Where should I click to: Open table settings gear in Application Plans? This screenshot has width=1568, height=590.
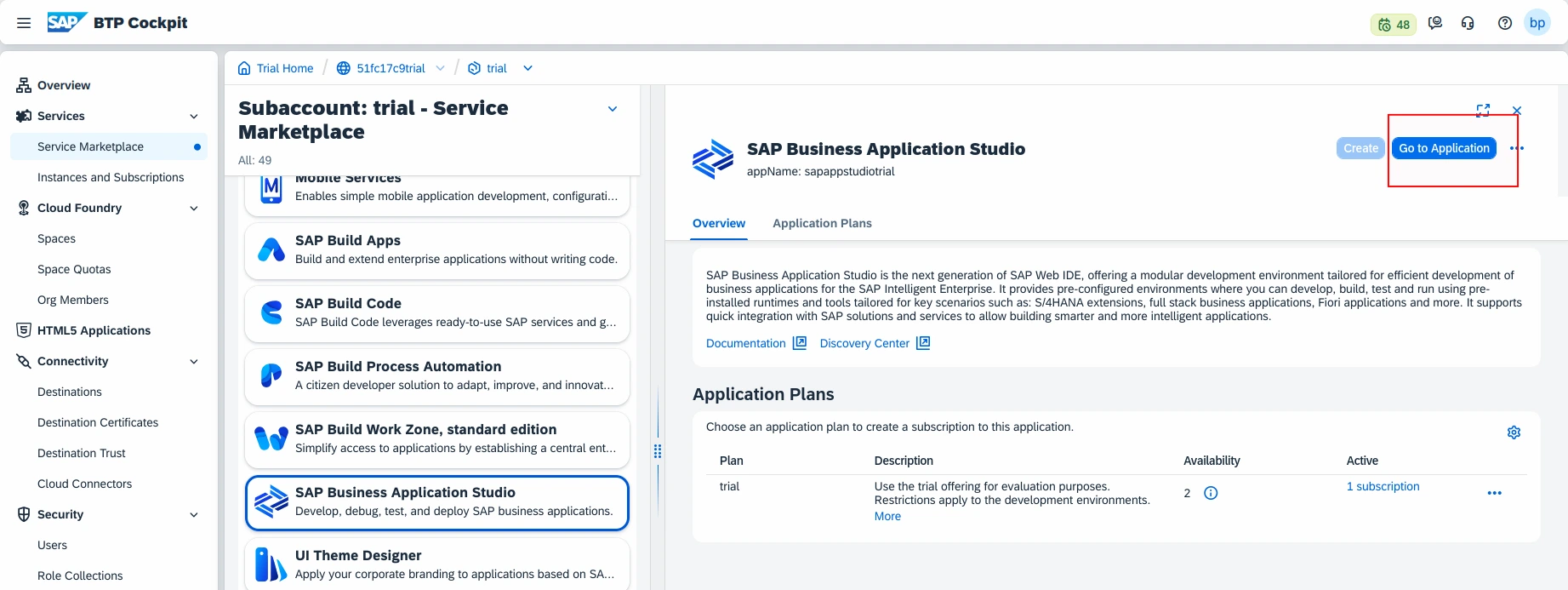pyautogui.click(x=1514, y=432)
